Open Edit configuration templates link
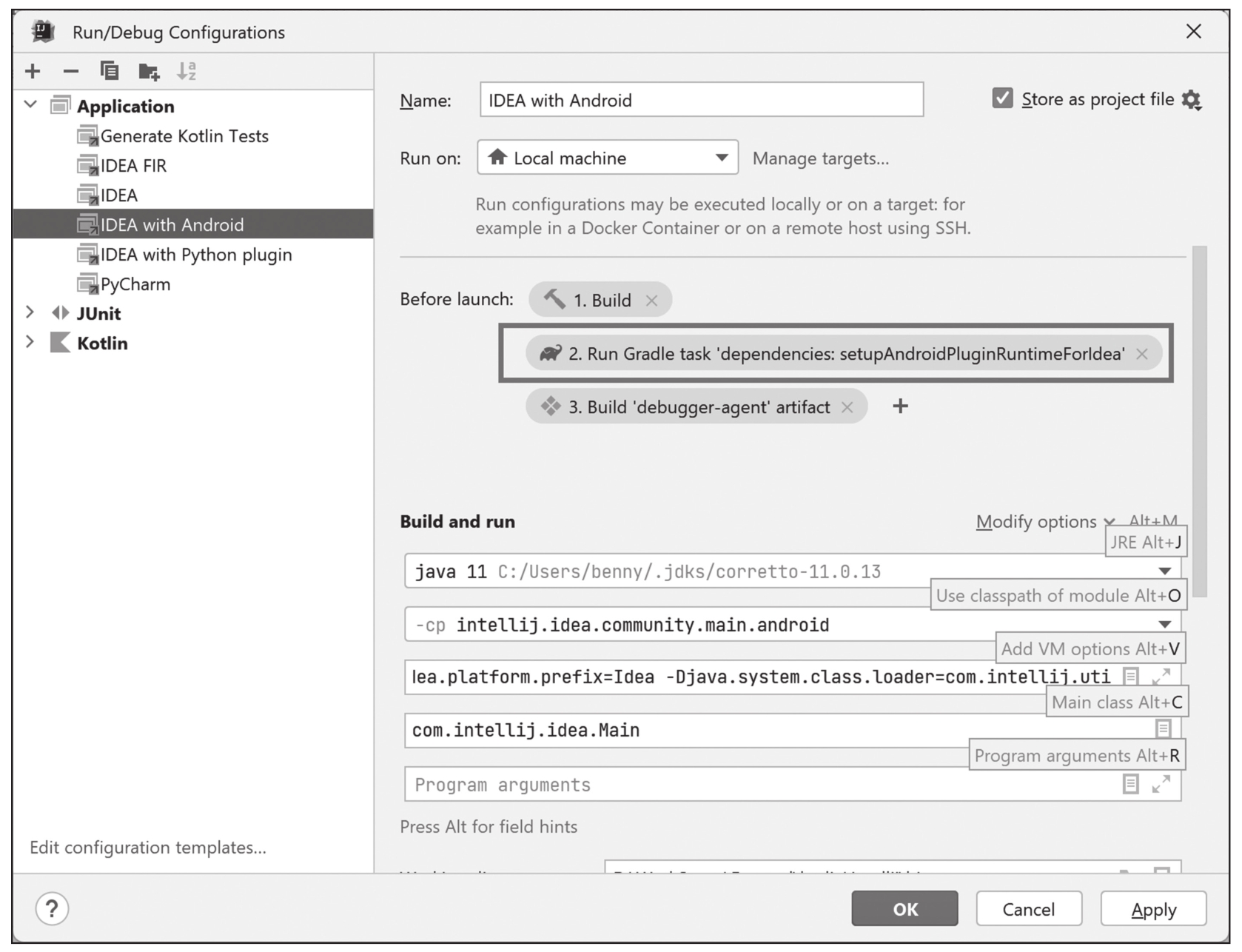1242x952 pixels. click(148, 848)
